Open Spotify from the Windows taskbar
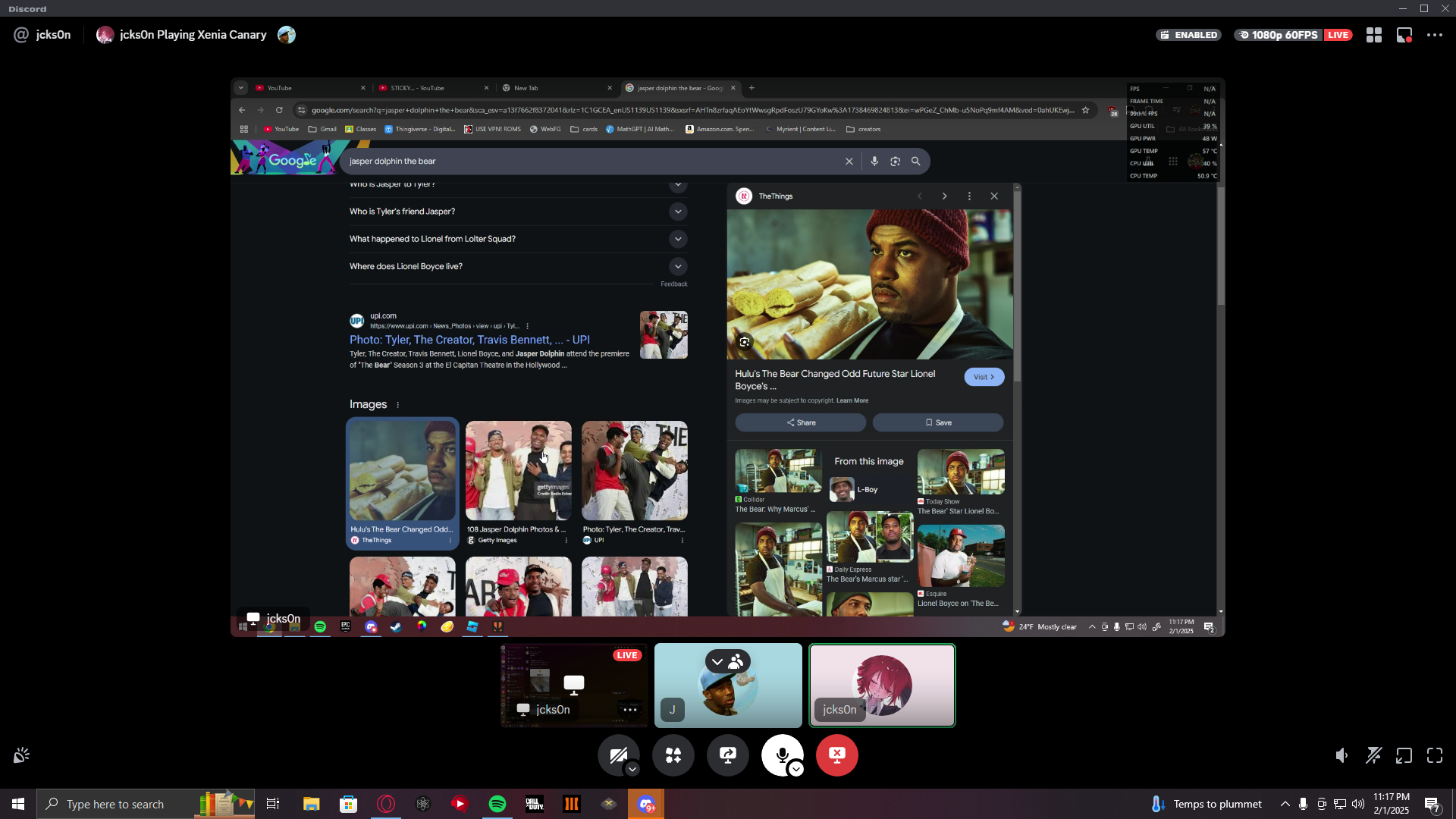Screen dimensions: 1456x819 click(x=497, y=804)
